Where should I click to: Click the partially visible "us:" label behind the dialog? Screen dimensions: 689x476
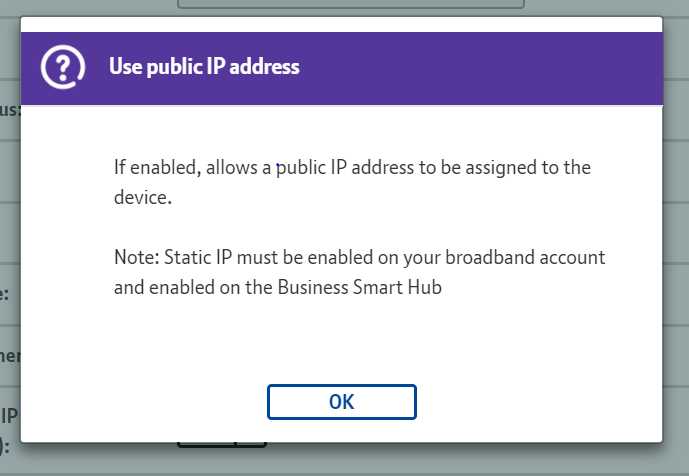point(10,110)
